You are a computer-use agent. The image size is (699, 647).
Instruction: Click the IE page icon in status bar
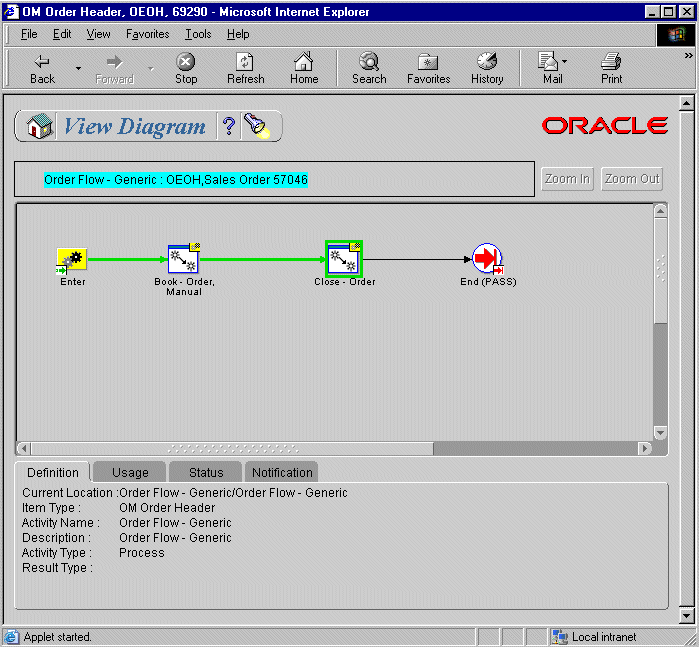[x=11, y=637]
